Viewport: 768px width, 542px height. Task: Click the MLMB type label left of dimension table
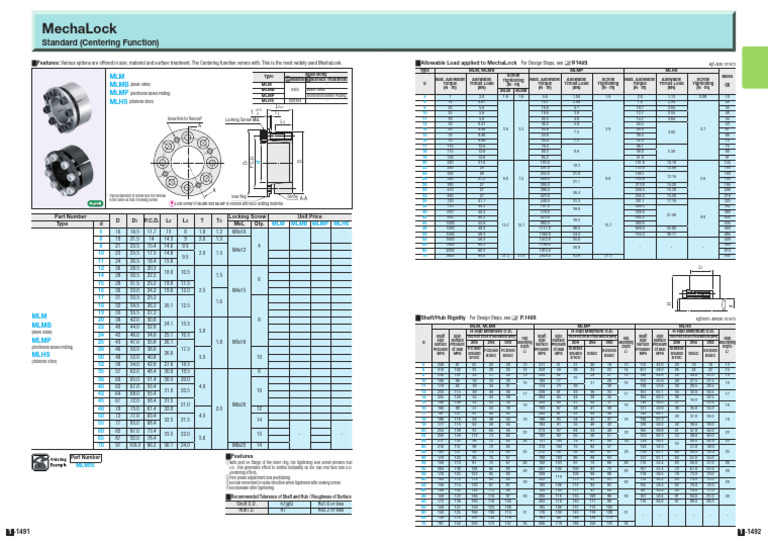pos(42,325)
